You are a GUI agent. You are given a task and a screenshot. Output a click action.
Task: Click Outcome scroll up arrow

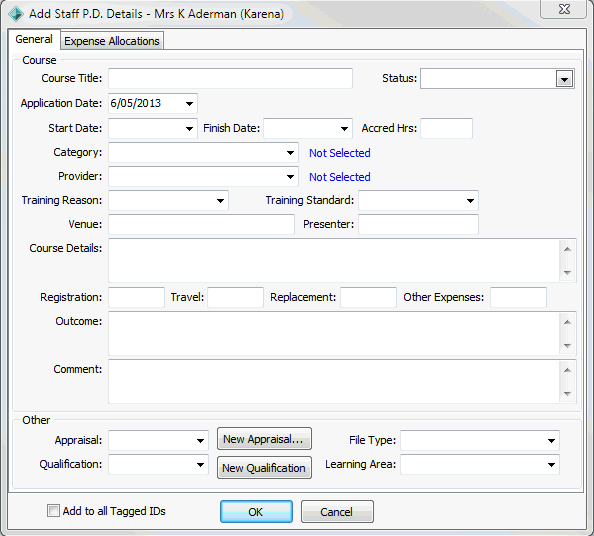567,322
